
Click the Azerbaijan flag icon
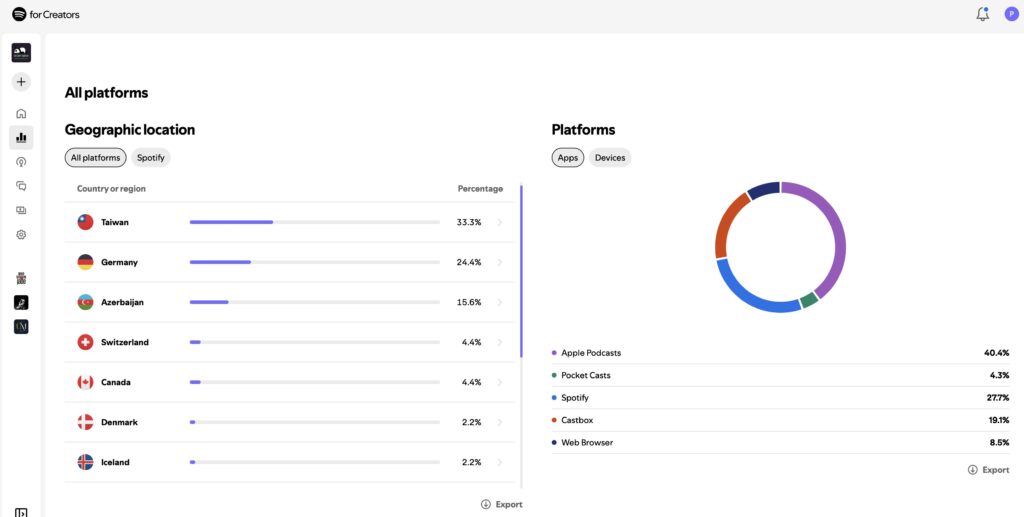(86, 302)
